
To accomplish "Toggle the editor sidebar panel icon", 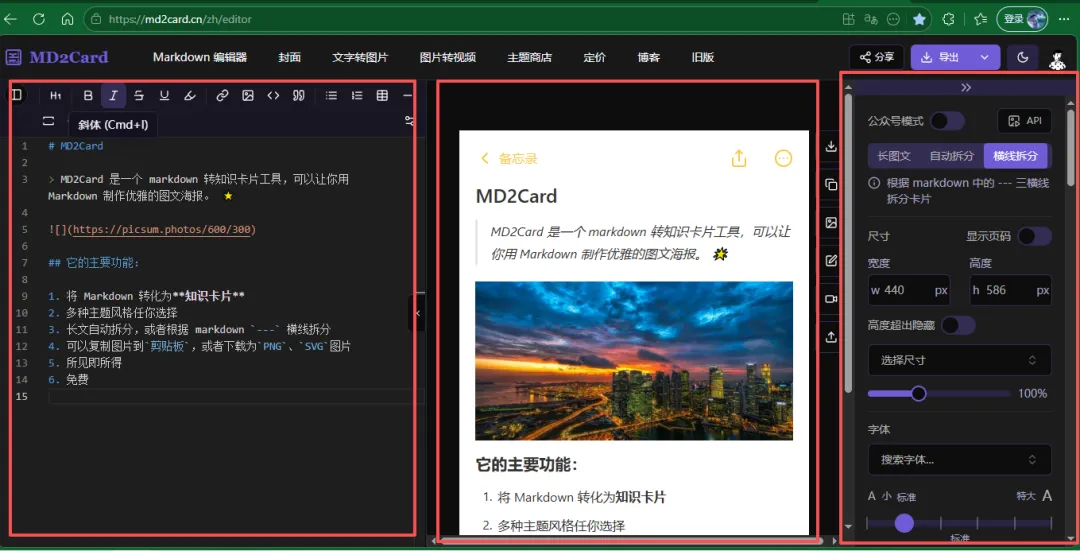I will pyautogui.click(x=18, y=95).
